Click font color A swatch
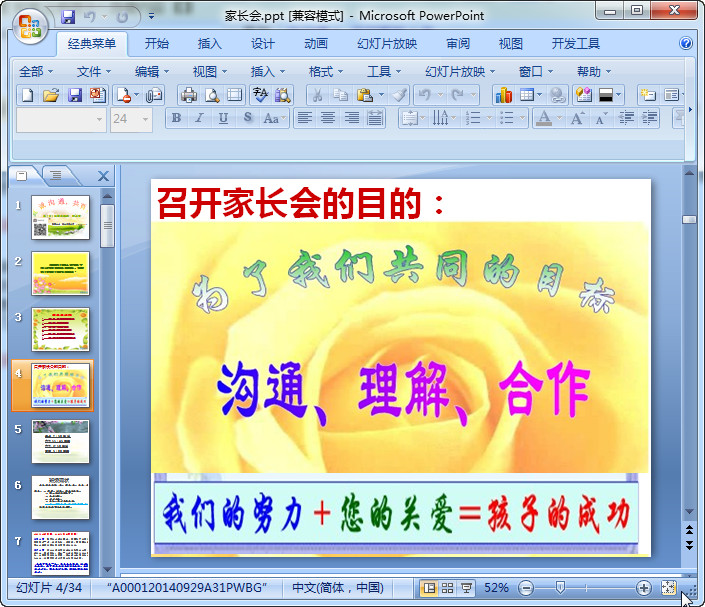 pyautogui.click(x=544, y=118)
